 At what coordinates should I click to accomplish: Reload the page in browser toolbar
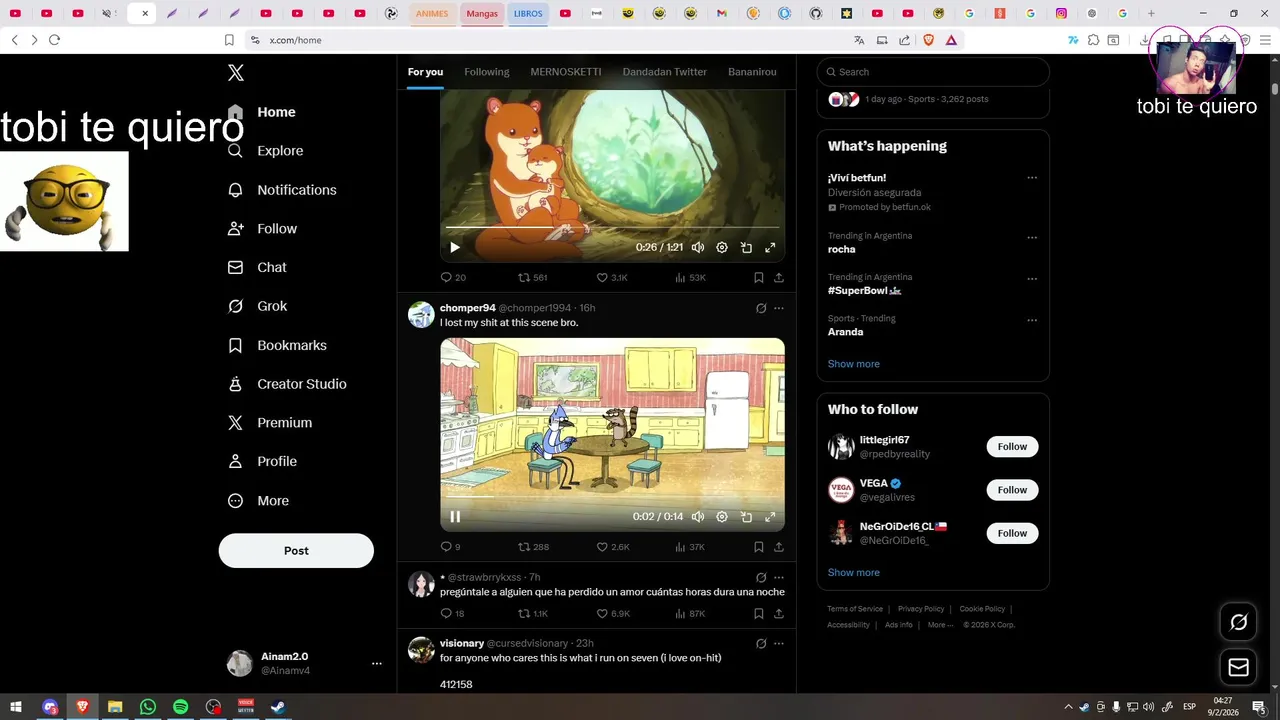point(54,40)
